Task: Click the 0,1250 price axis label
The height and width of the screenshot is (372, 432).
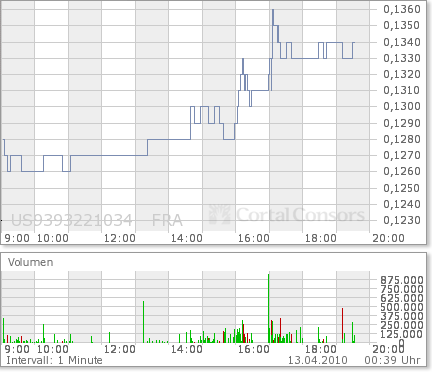Action: coord(402,188)
